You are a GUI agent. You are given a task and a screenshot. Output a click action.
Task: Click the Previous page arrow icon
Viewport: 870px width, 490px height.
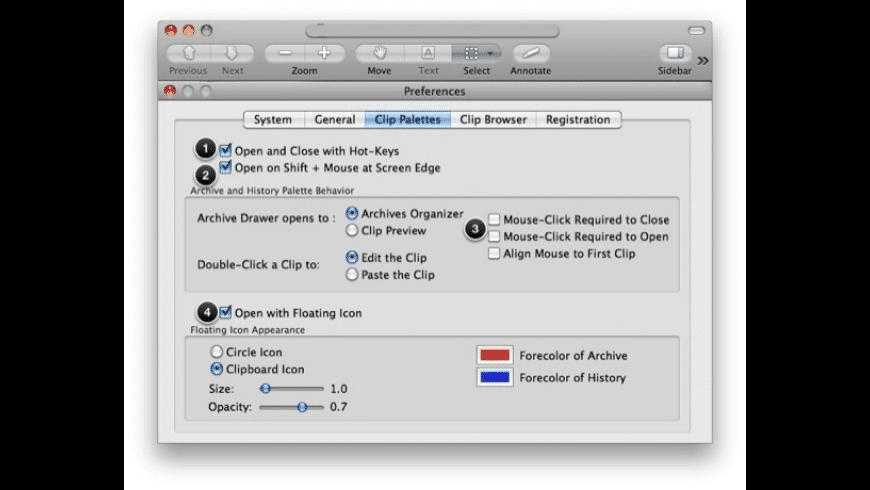tap(187, 53)
